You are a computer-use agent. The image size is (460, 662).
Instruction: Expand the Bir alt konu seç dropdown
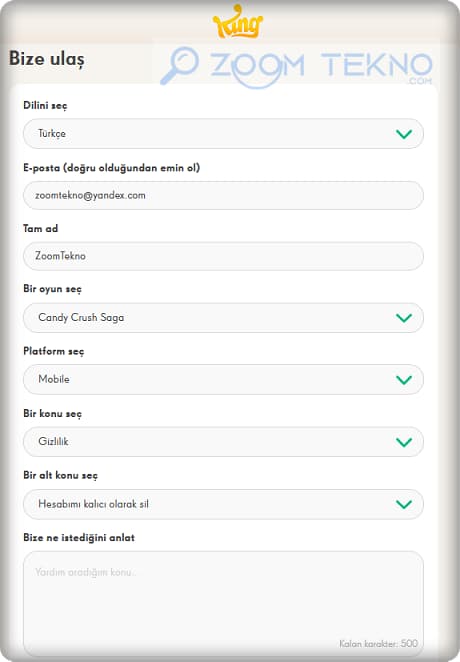223,504
